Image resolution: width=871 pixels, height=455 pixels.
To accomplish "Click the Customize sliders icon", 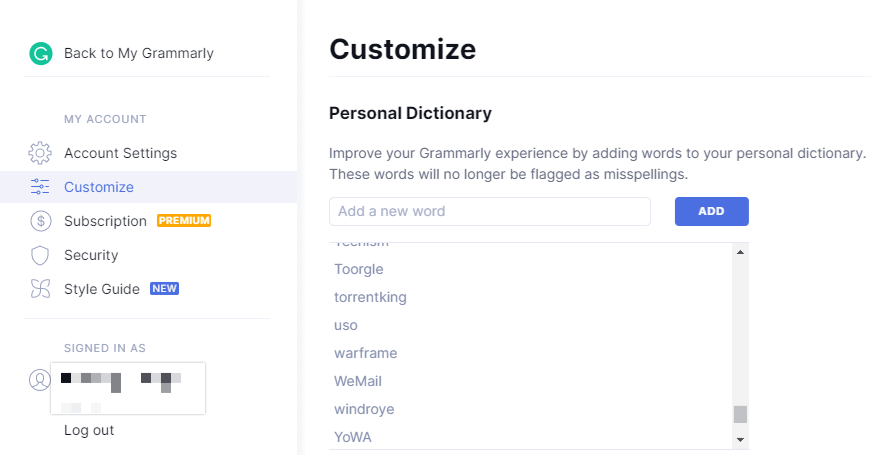I will coord(40,187).
